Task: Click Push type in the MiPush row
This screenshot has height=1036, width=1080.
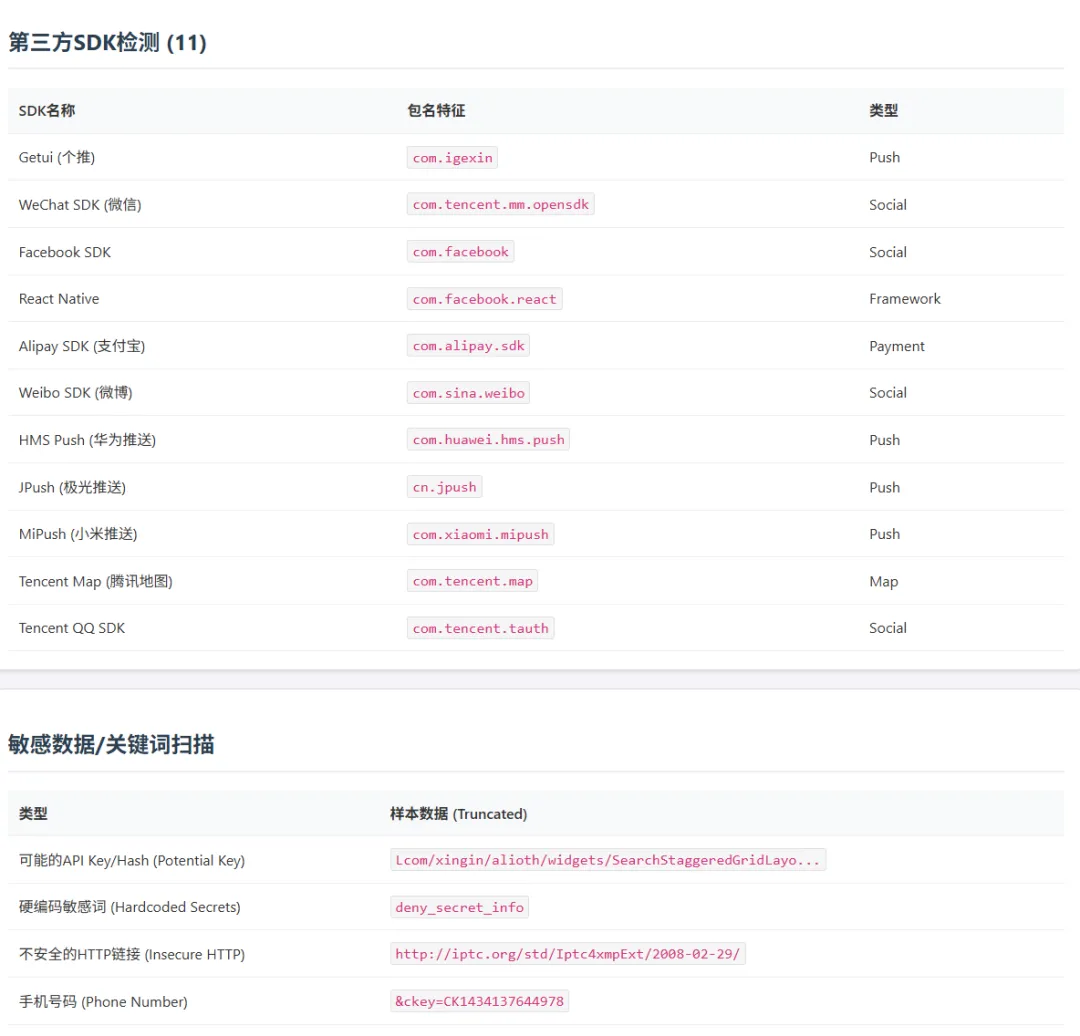Action: [884, 534]
